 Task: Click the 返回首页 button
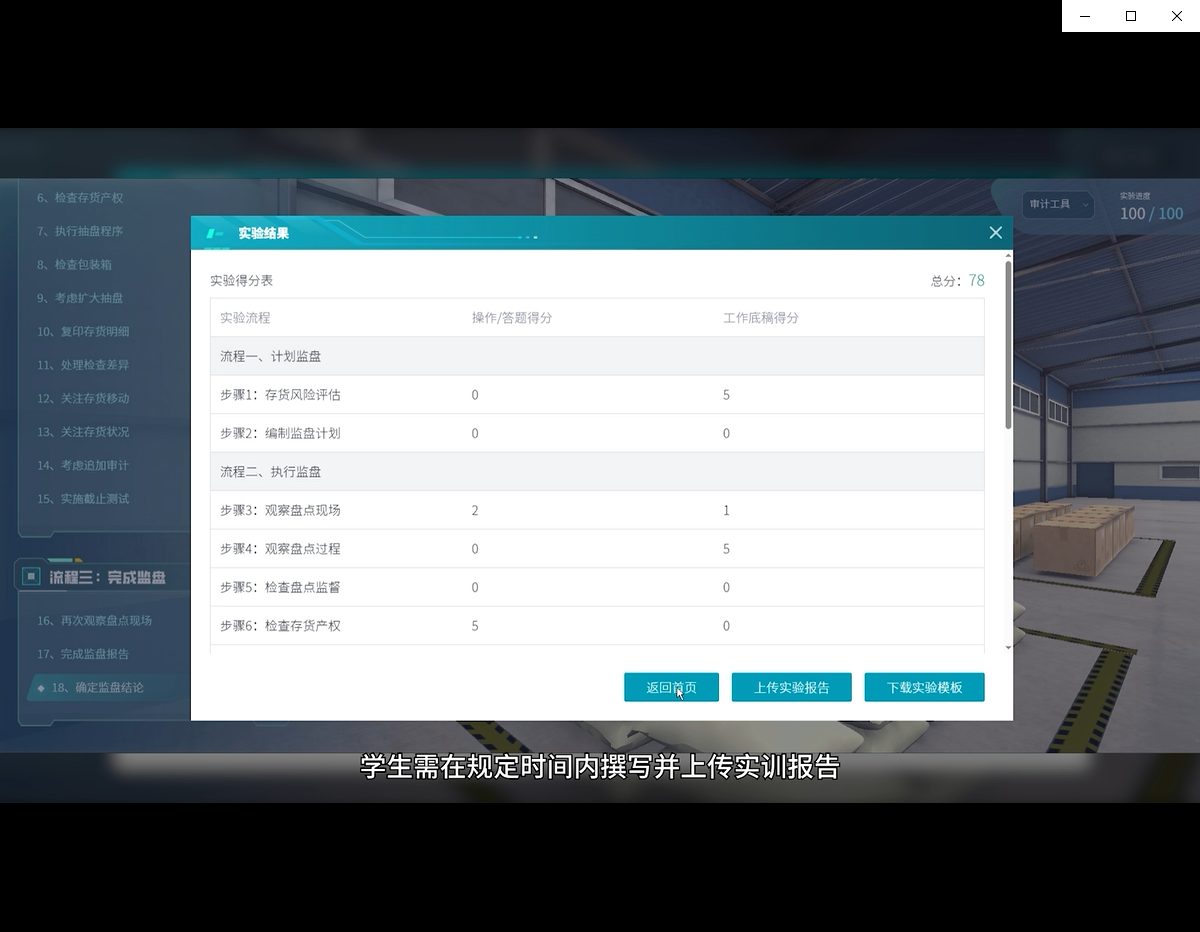click(671, 687)
